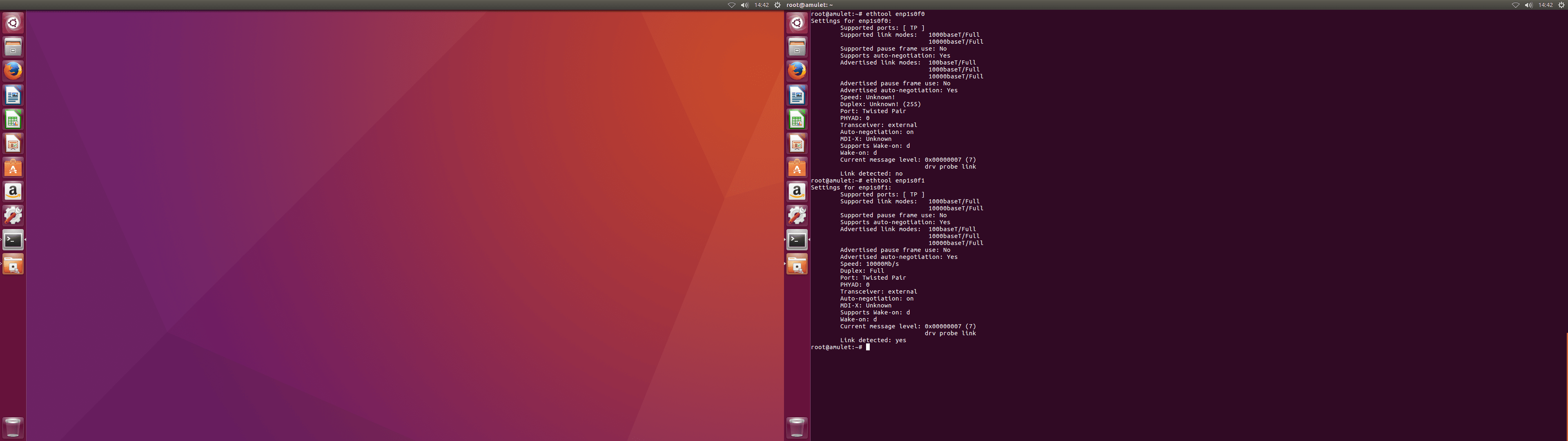Viewport: 1568px width, 441px height.
Task: Launch Firefox from launcher beside the terminal window
Action: point(797,71)
